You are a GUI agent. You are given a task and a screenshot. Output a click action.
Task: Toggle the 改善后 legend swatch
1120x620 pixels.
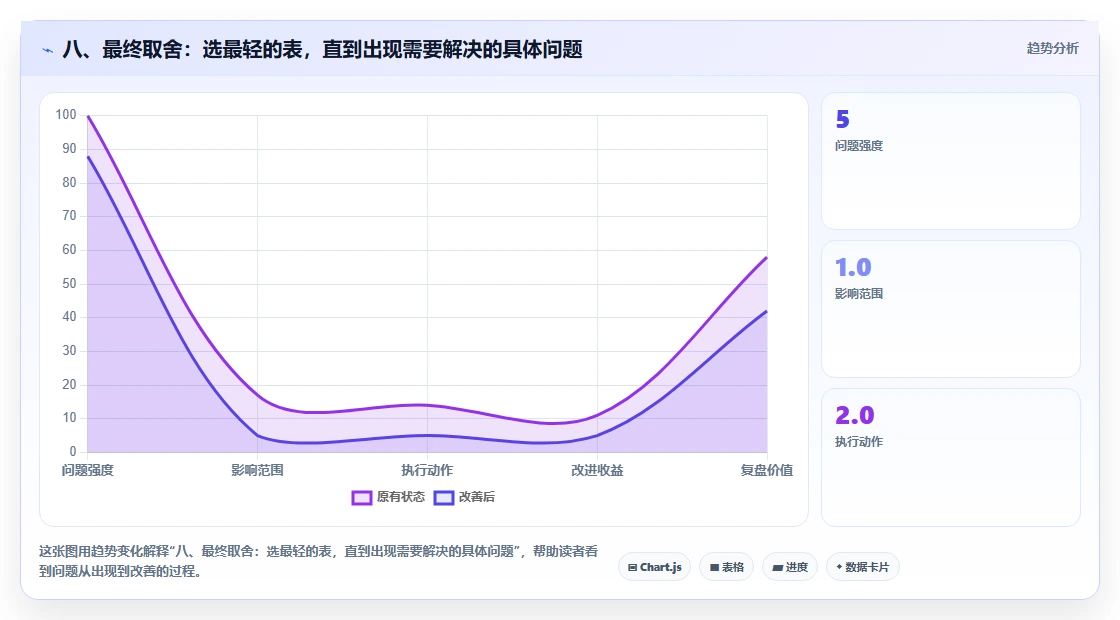(444, 497)
